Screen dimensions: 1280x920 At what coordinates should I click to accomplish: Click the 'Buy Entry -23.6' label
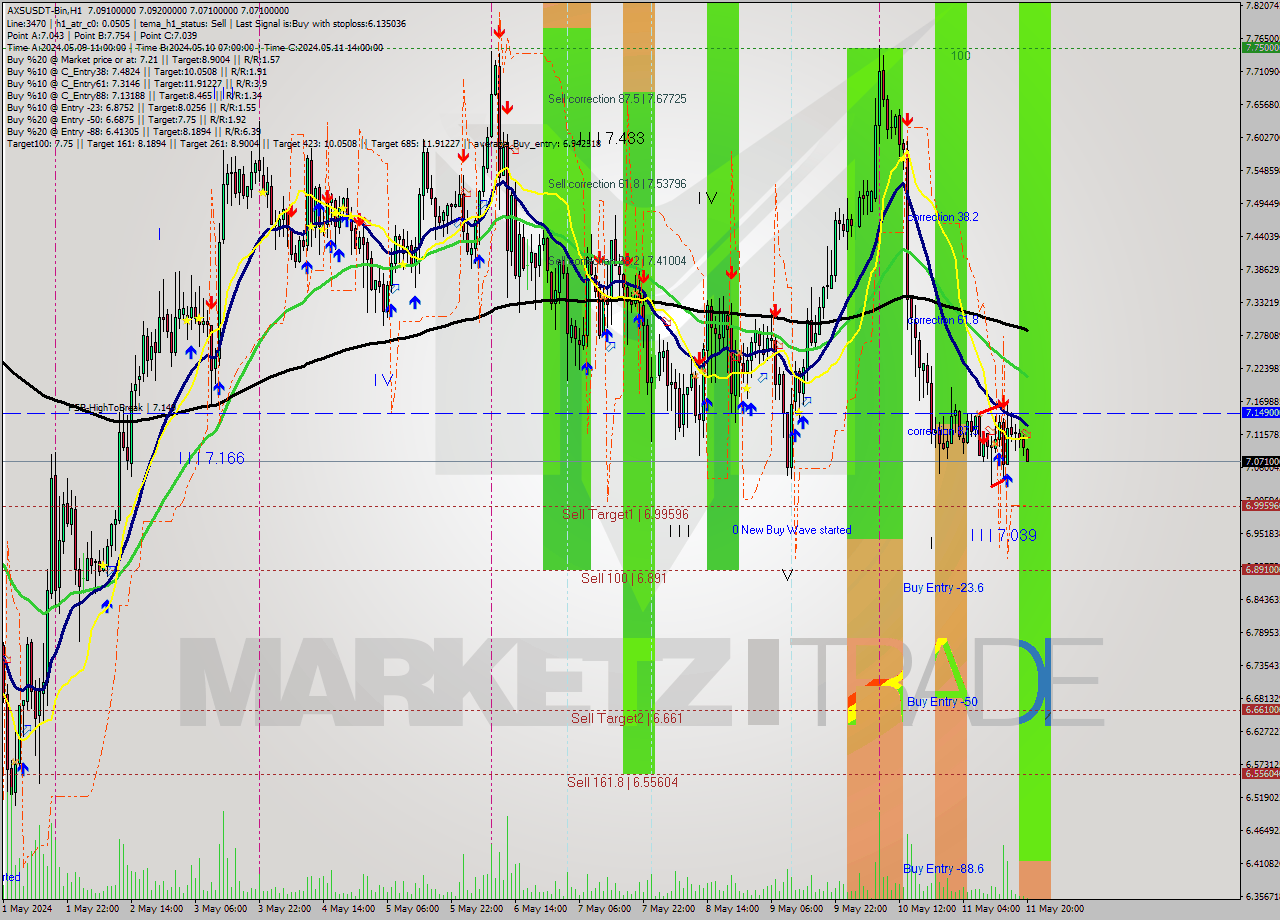[x=943, y=588]
